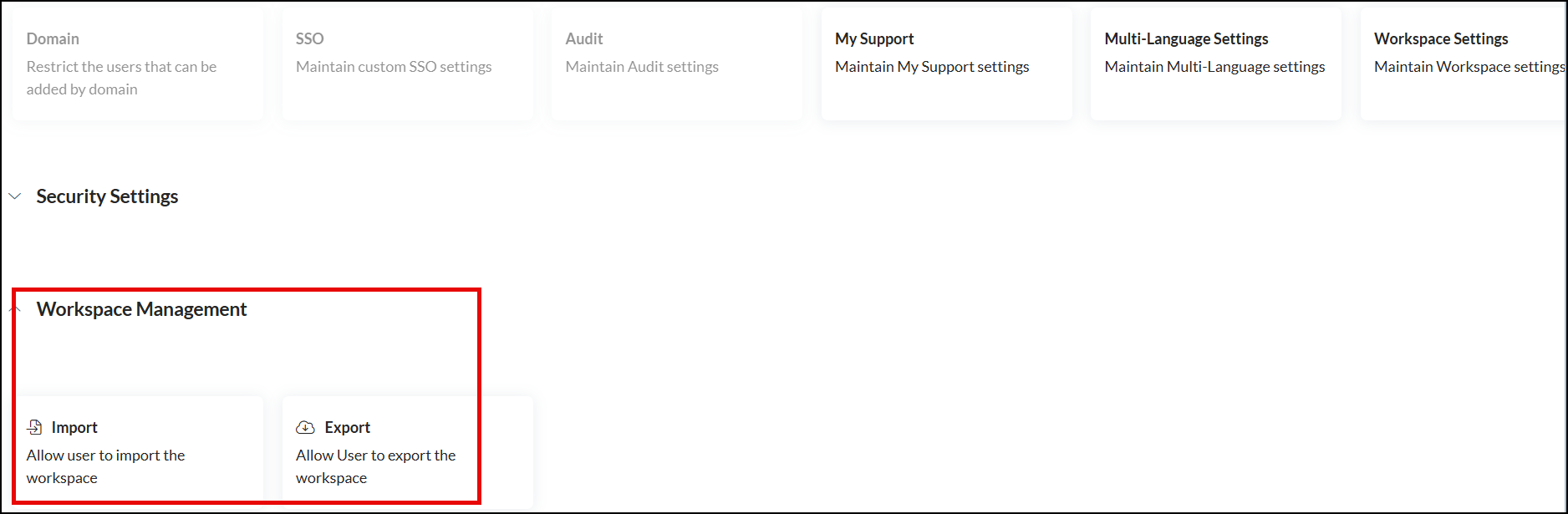
Task: Open the Domain settings card
Action: (x=138, y=64)
